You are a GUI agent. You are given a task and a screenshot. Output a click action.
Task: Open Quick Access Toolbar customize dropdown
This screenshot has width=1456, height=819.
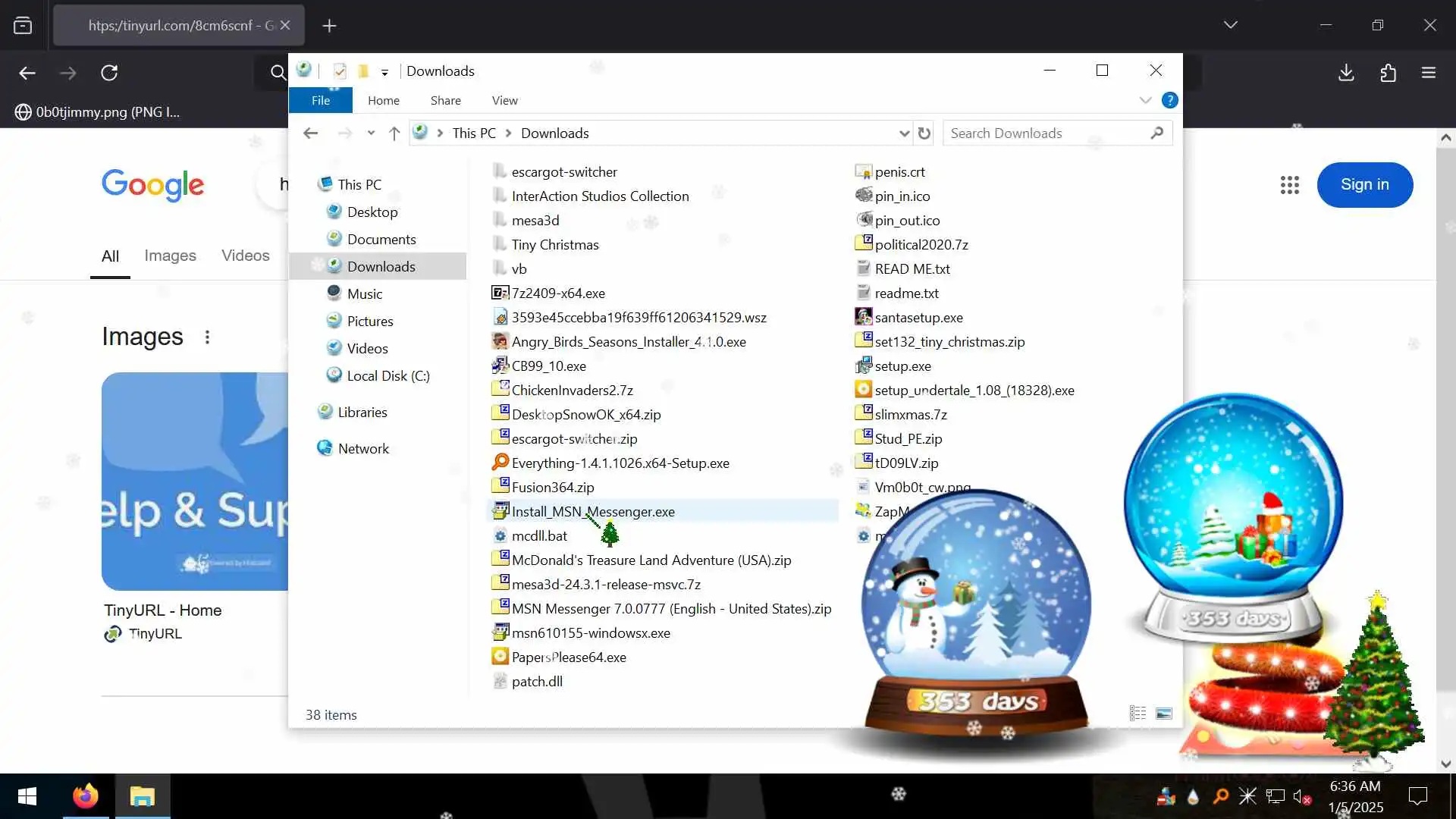(384, 72)
